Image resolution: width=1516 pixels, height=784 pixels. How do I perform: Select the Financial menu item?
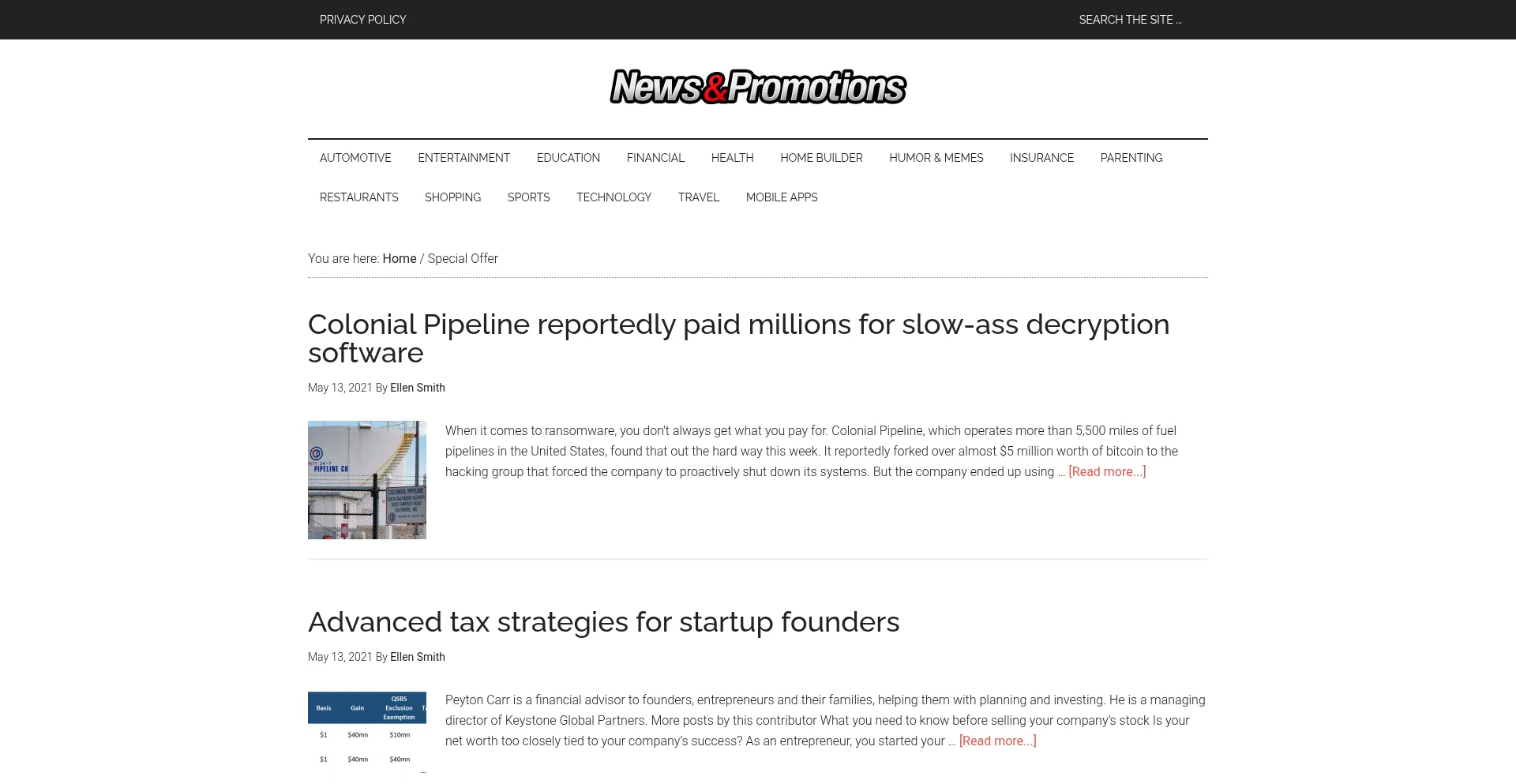pos(655,158)
